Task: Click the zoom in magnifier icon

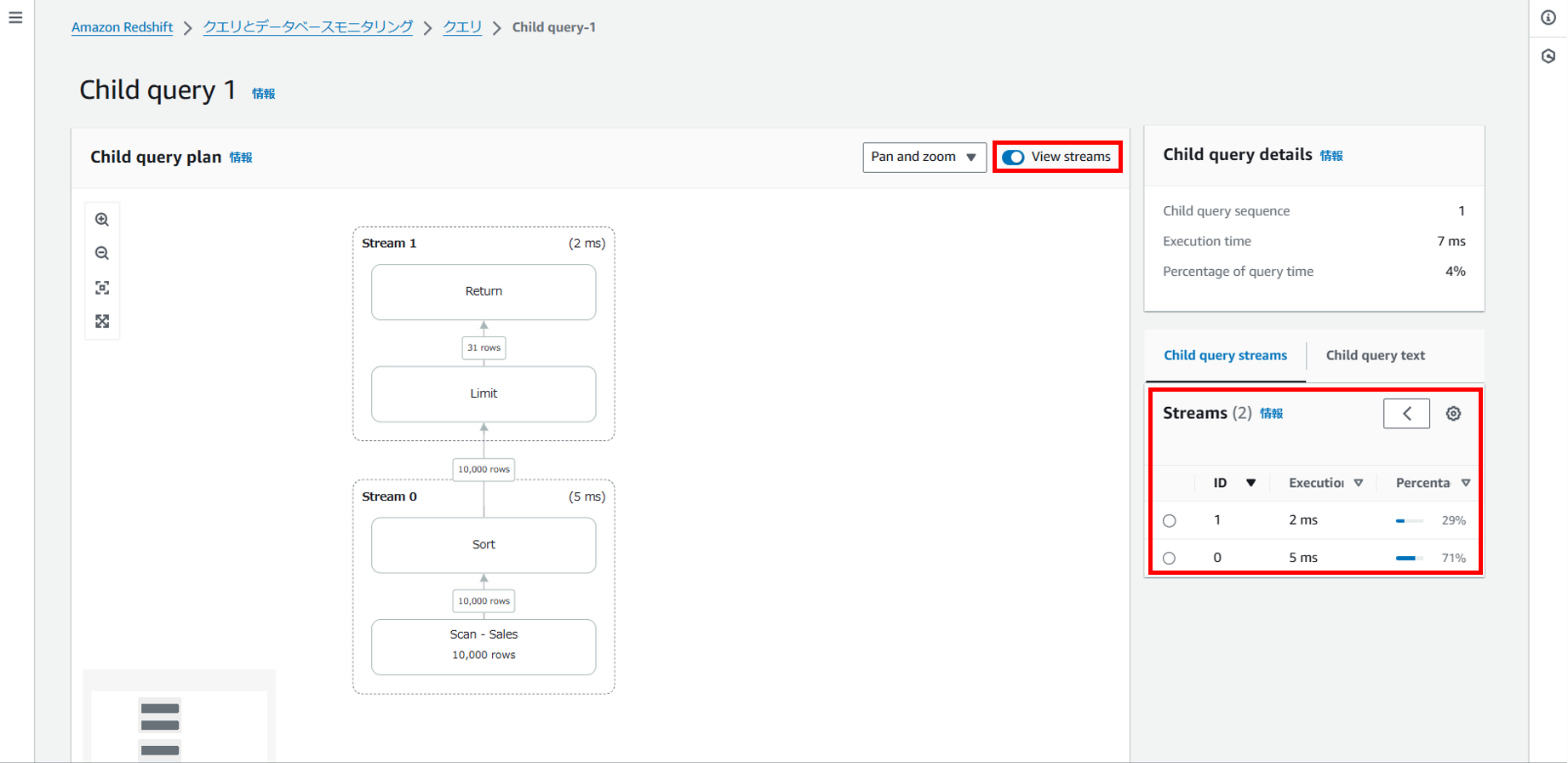Action: (102, 220)
